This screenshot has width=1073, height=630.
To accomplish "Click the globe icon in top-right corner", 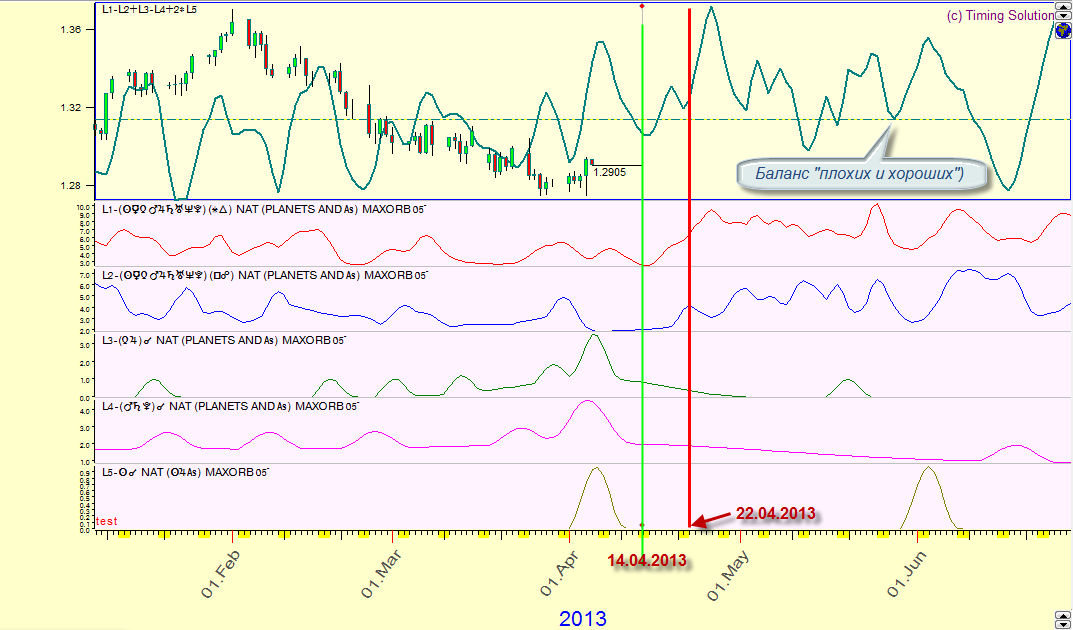I will (x=1063, y=31).
